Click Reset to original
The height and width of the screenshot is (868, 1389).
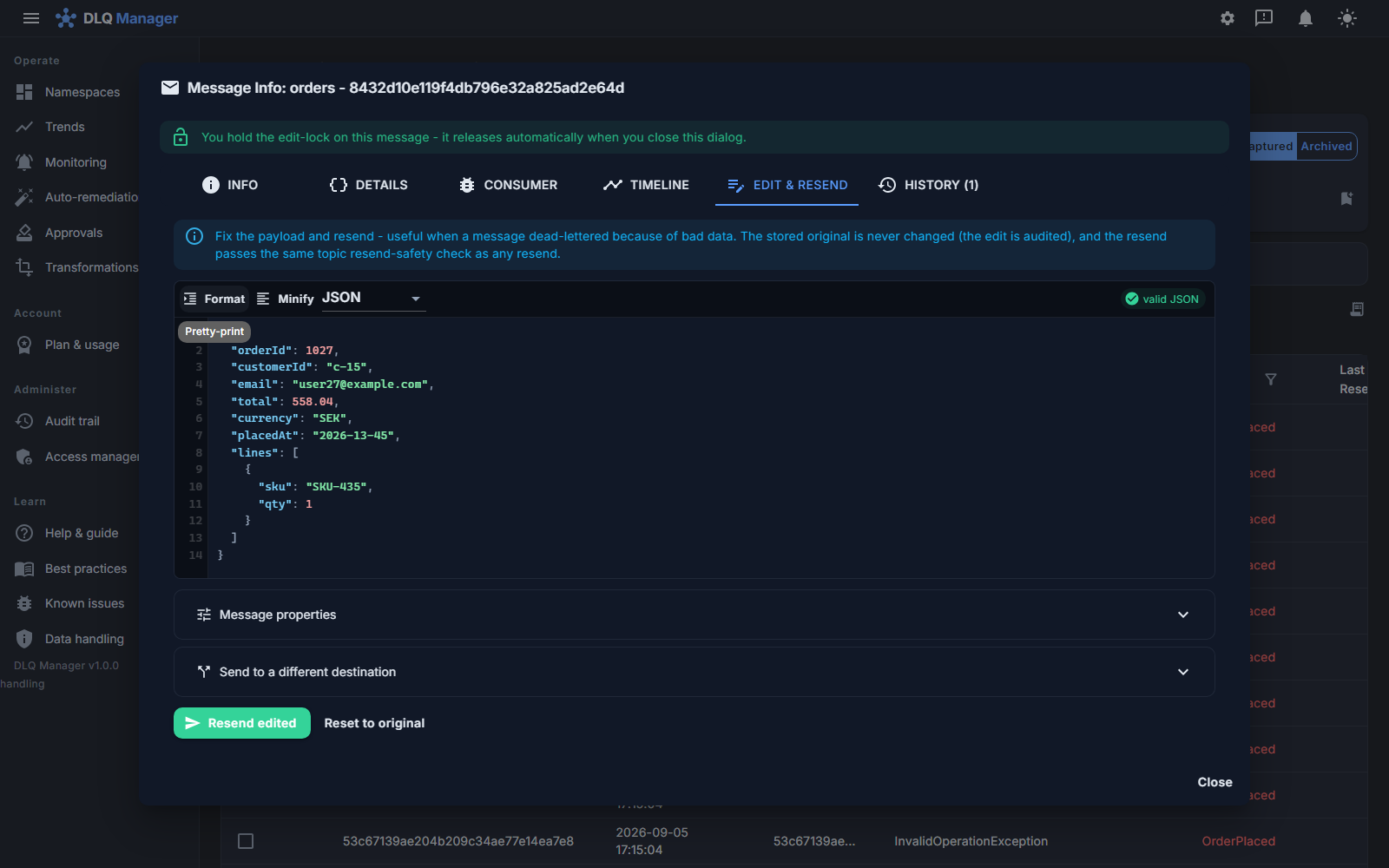click(374, 723)
